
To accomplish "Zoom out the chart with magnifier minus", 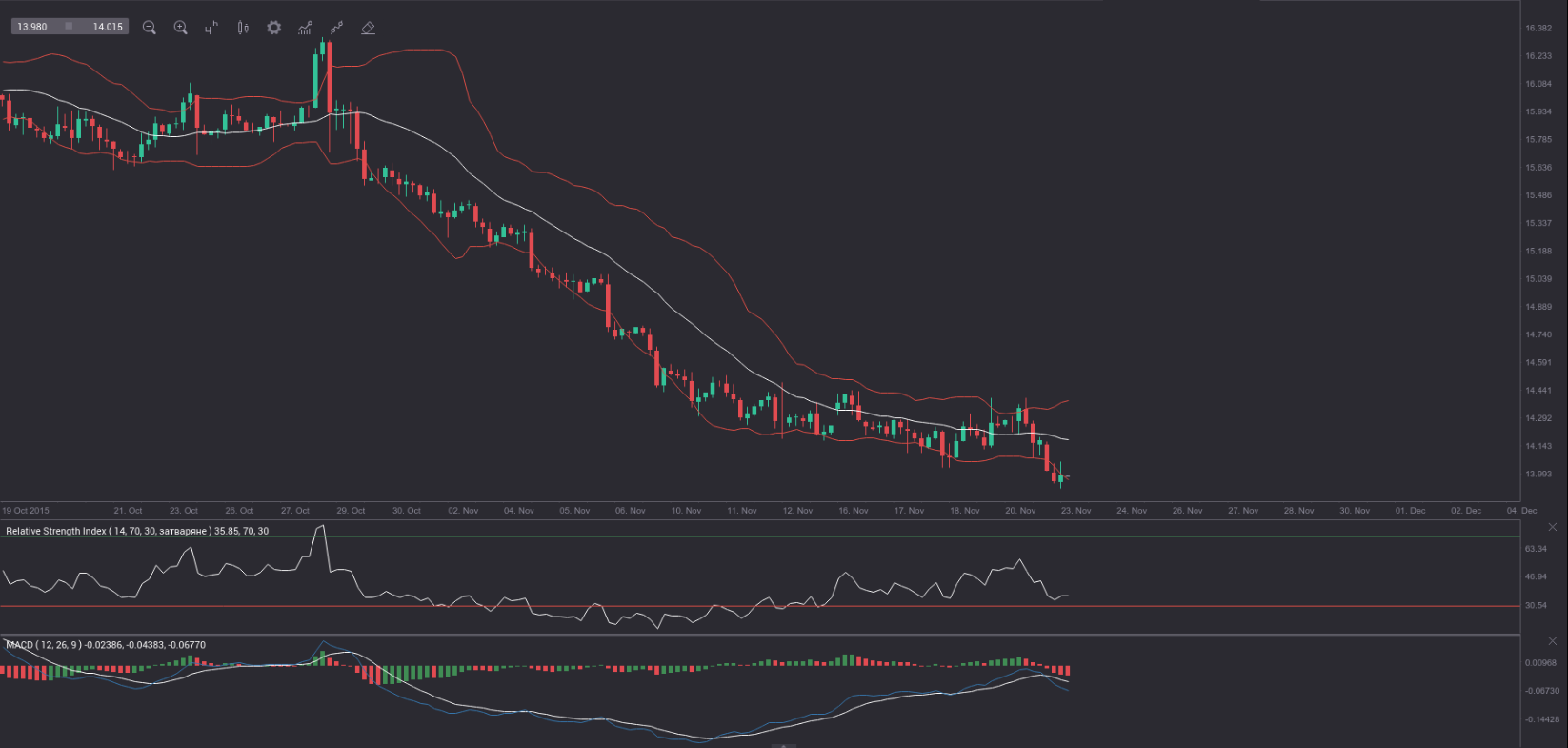I will pos(149,28).
